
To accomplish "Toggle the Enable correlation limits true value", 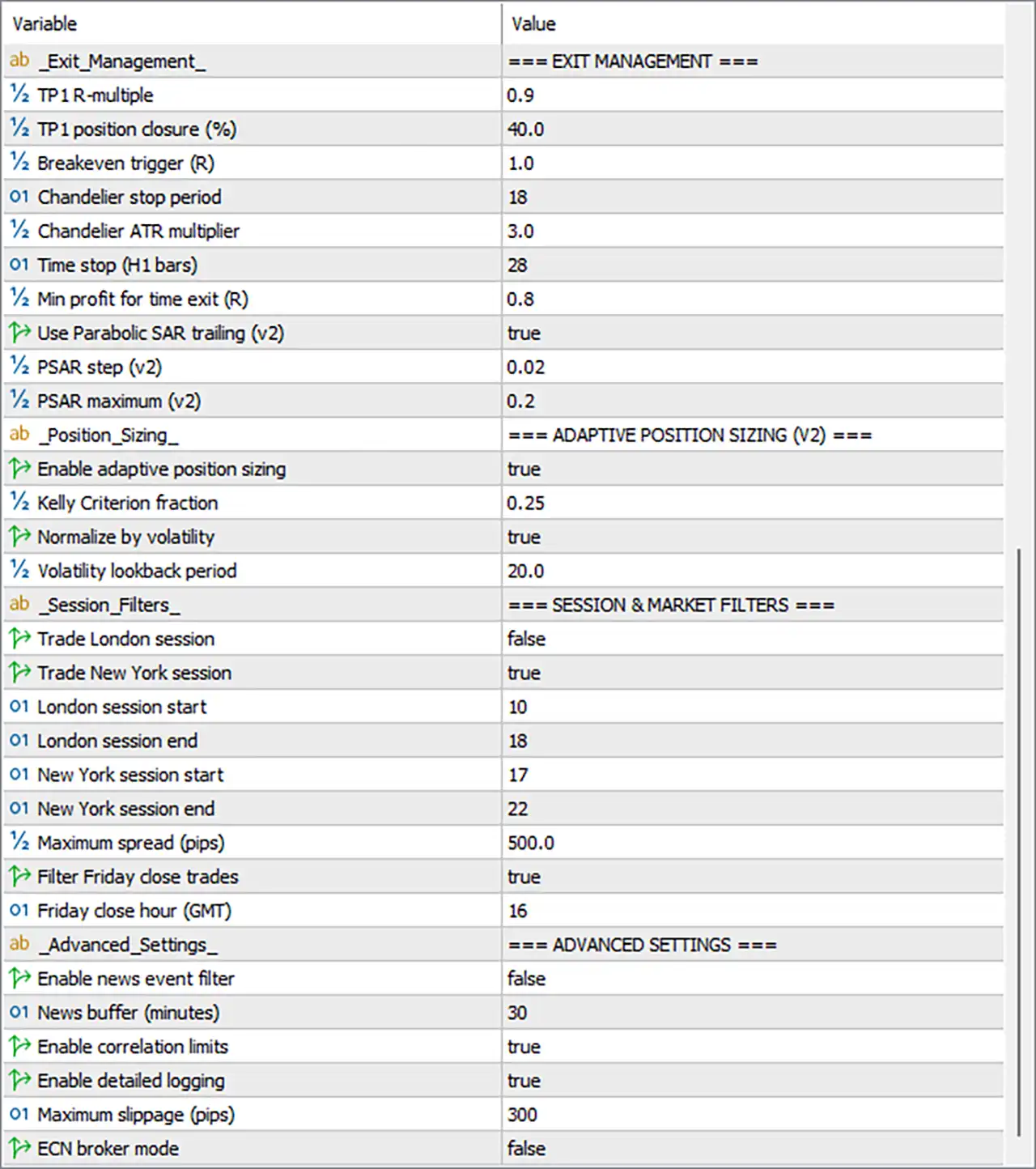I will [x=524, y=1048].
